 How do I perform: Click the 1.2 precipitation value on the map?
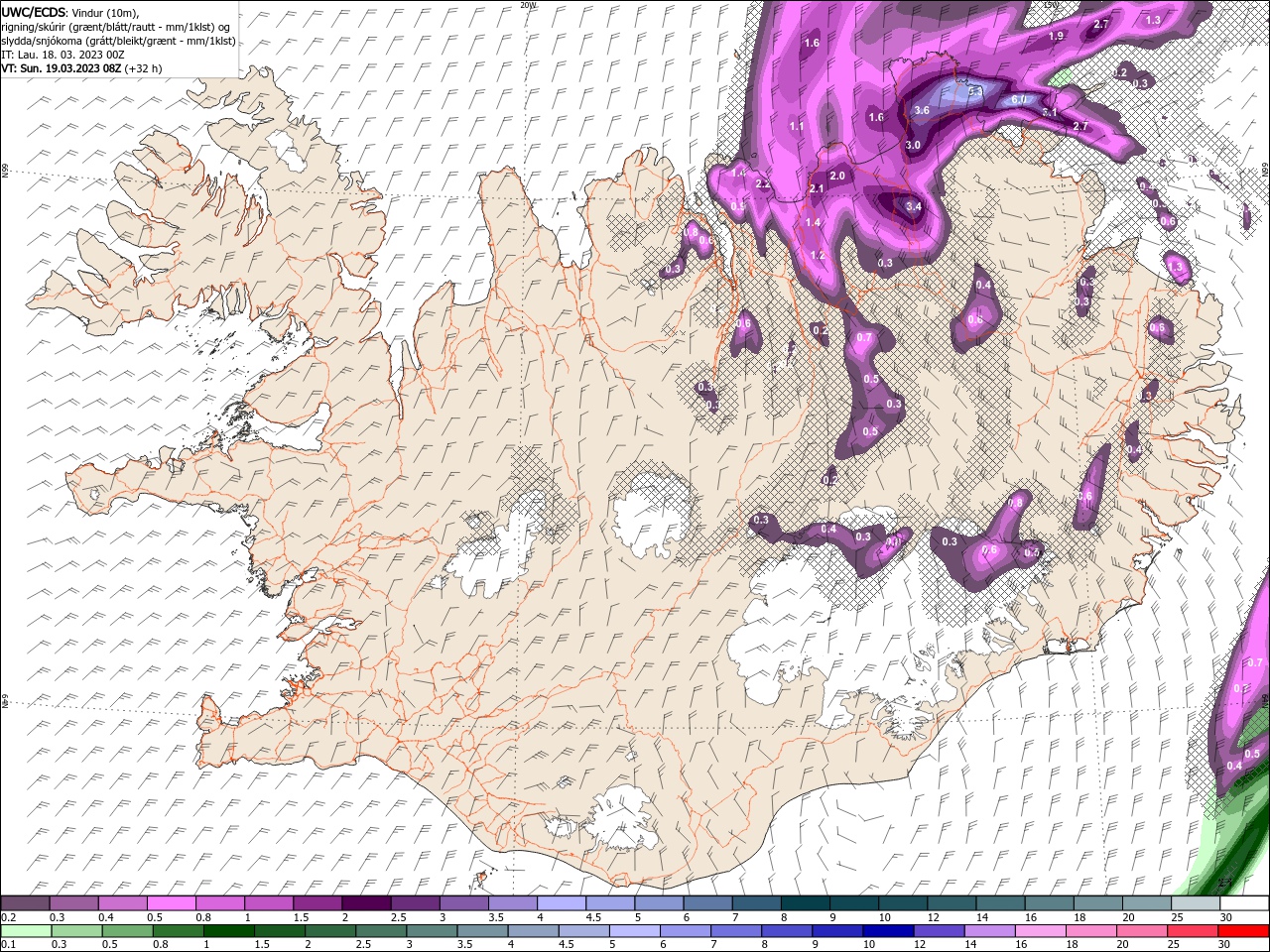click(x=818, y=255)
